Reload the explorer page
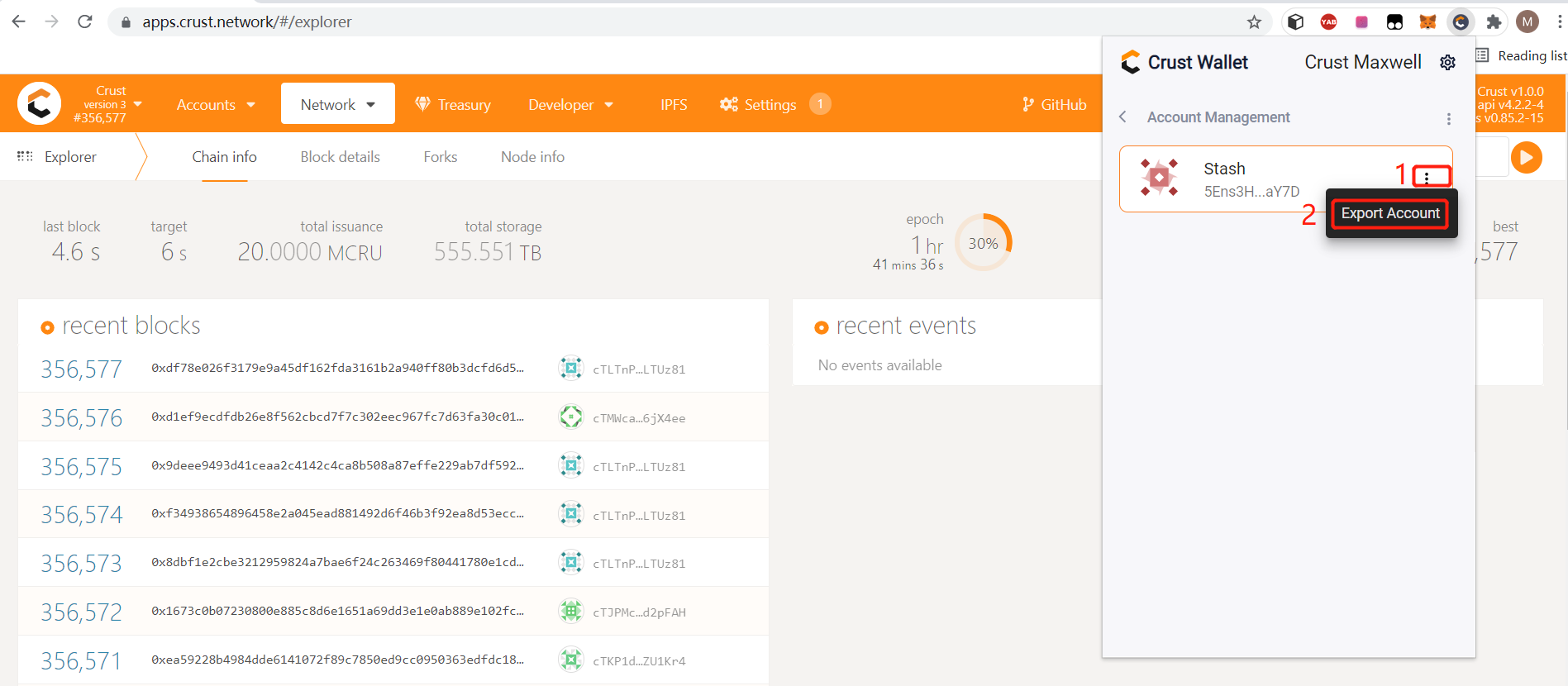Viewport: 1568px width, 686px height. pyautogui.click(x=84, y=21)
